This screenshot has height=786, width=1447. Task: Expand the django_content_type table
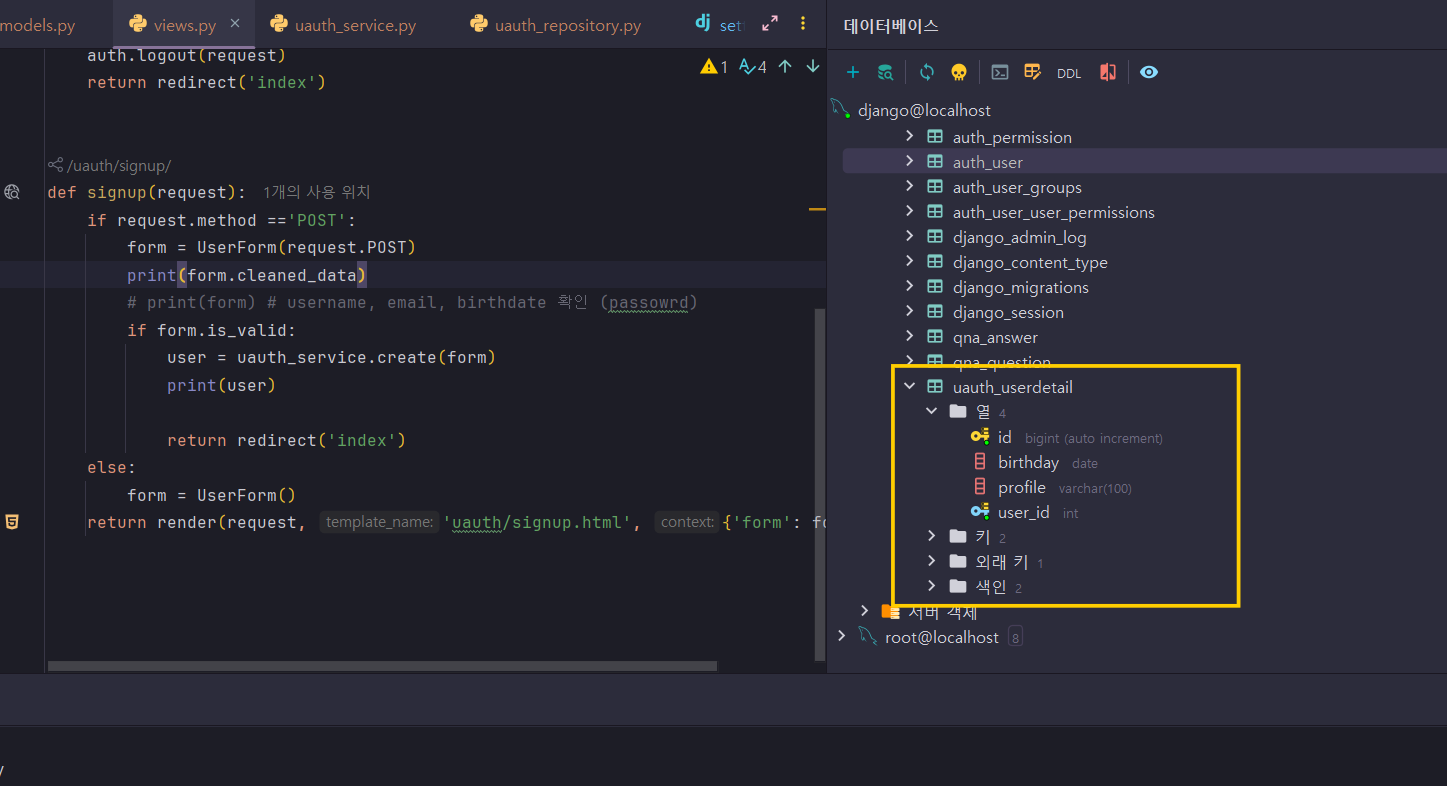tap(909, 261)
